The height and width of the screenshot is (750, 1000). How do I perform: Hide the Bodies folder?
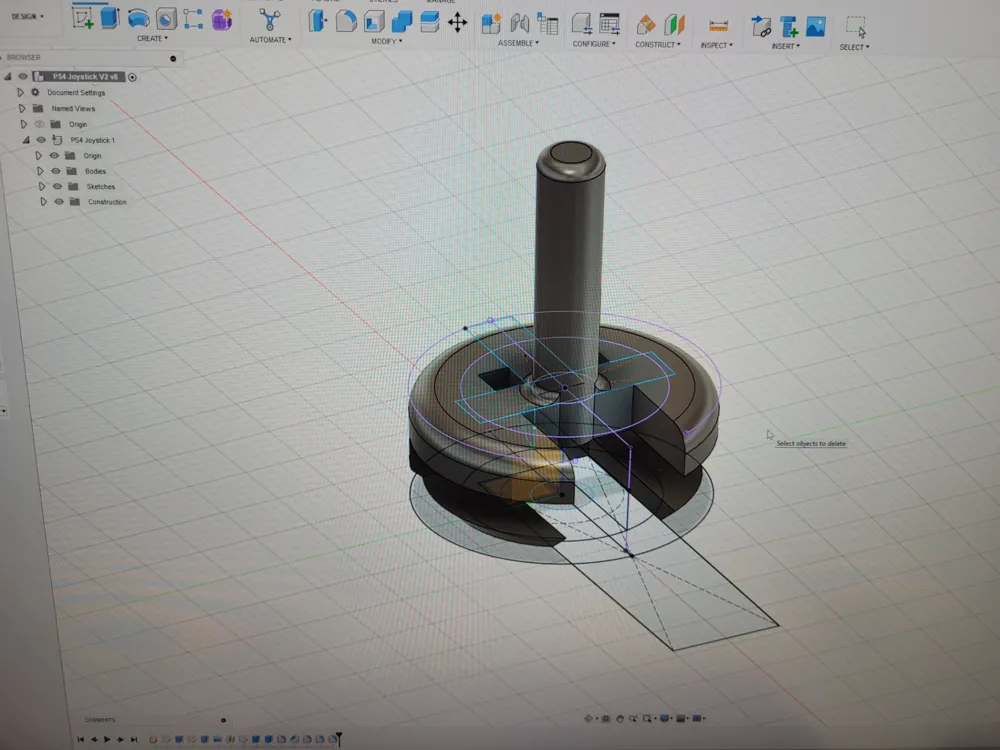pos(56,171)
